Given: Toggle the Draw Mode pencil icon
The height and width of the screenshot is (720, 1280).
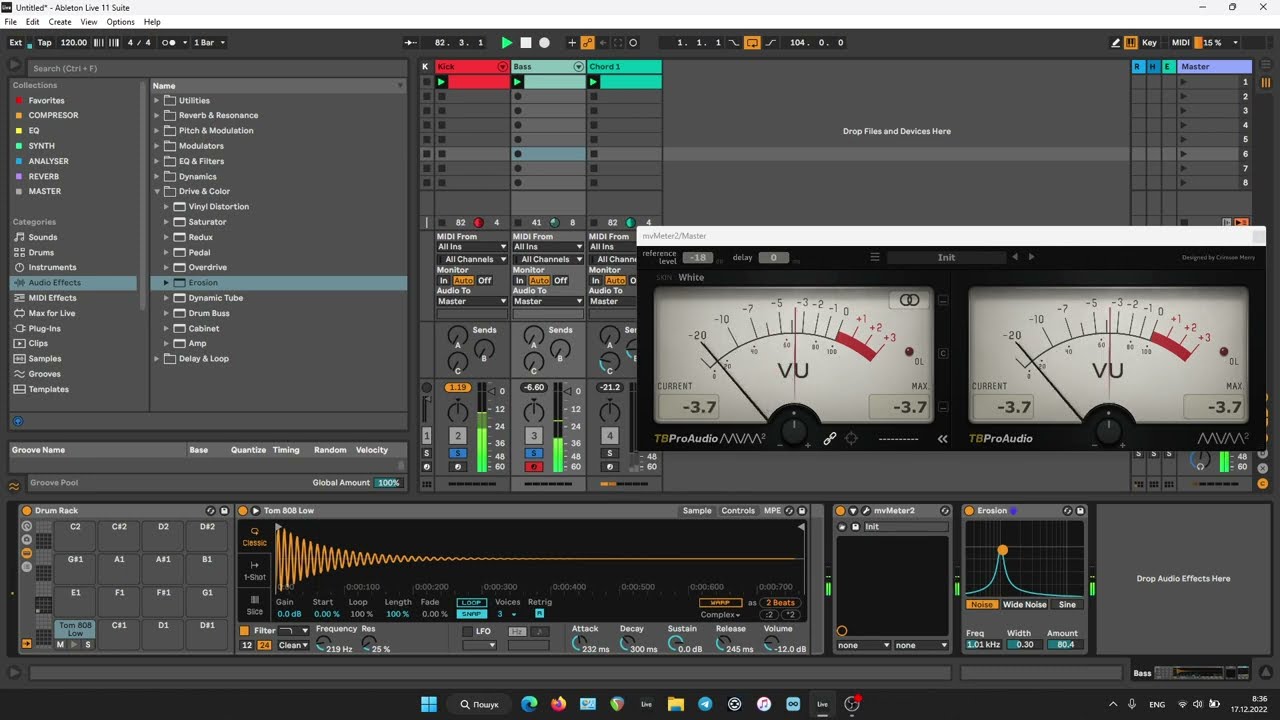Looking at the screenshot, I should coord(1116,43).
